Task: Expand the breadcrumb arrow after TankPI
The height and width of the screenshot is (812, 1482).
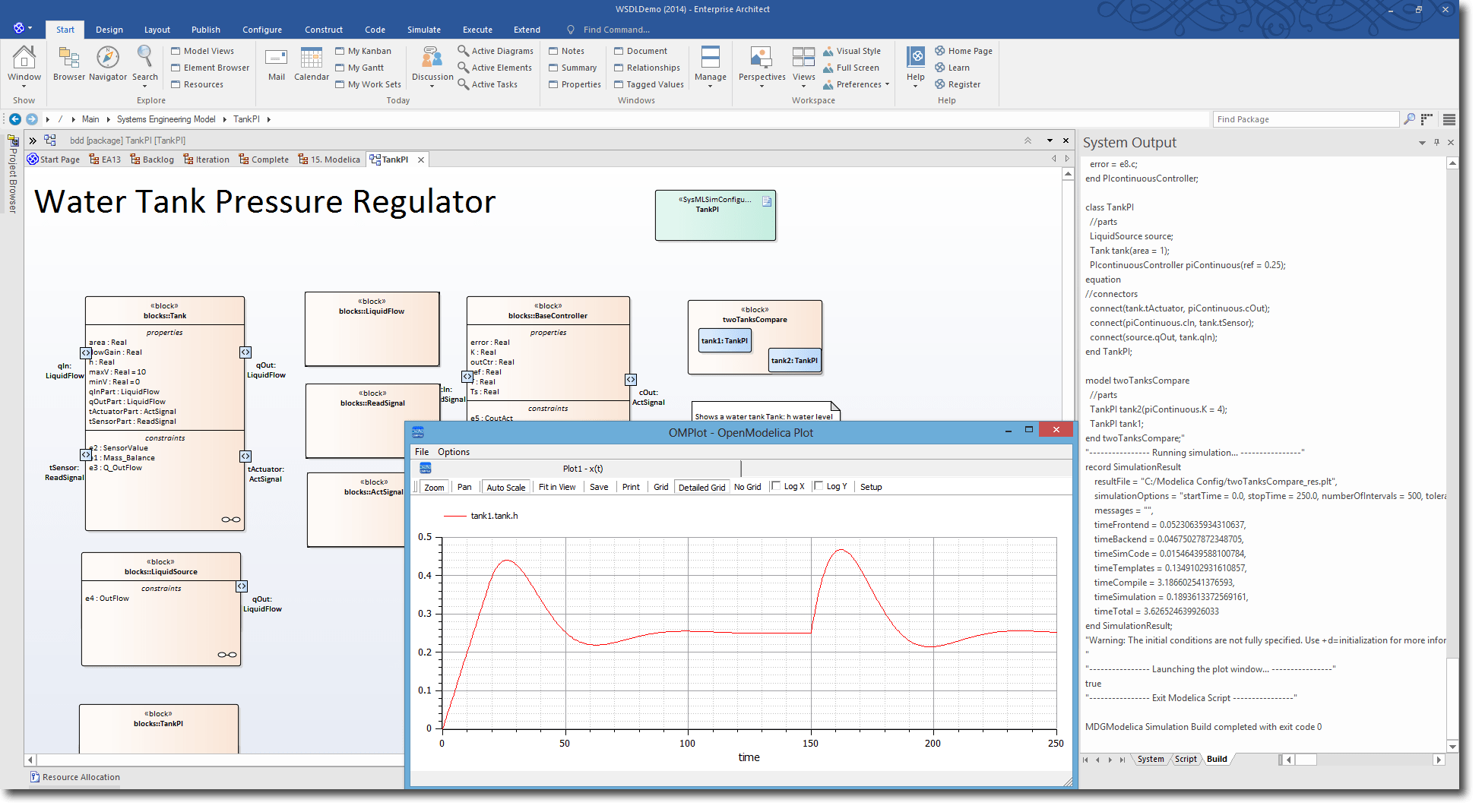Action: 269,119
